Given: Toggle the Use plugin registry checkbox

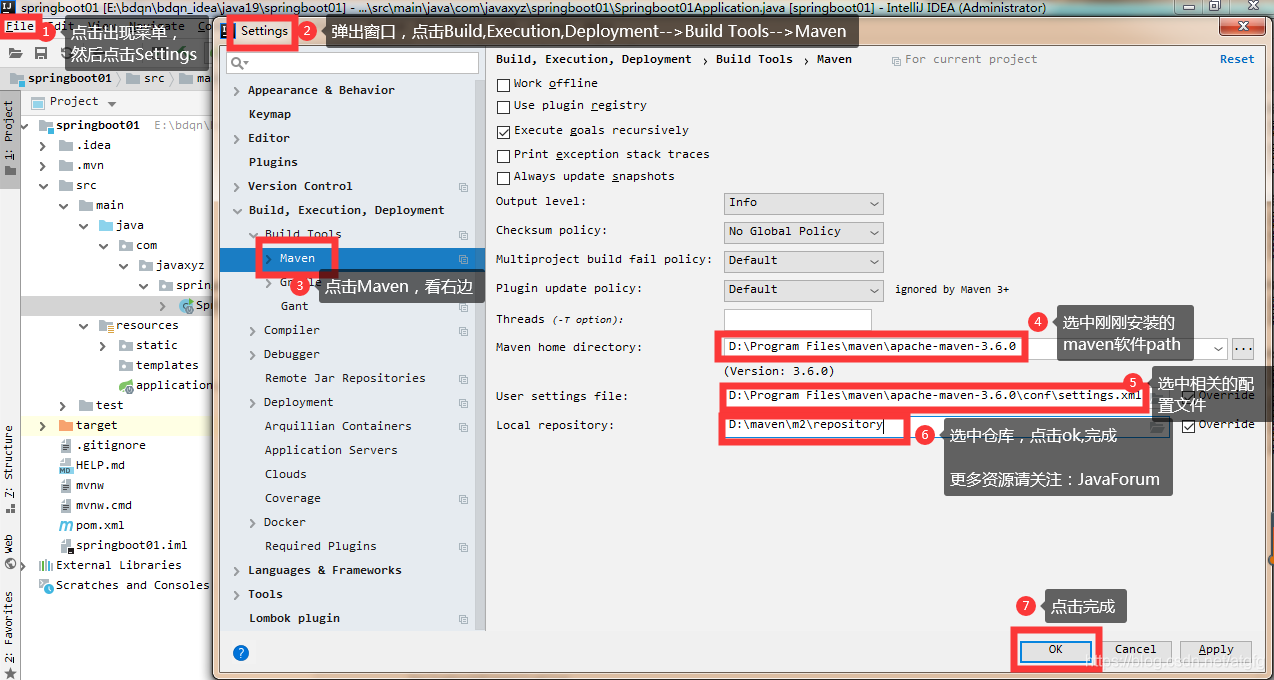Looking at the screenshot, I should (504, 106).
